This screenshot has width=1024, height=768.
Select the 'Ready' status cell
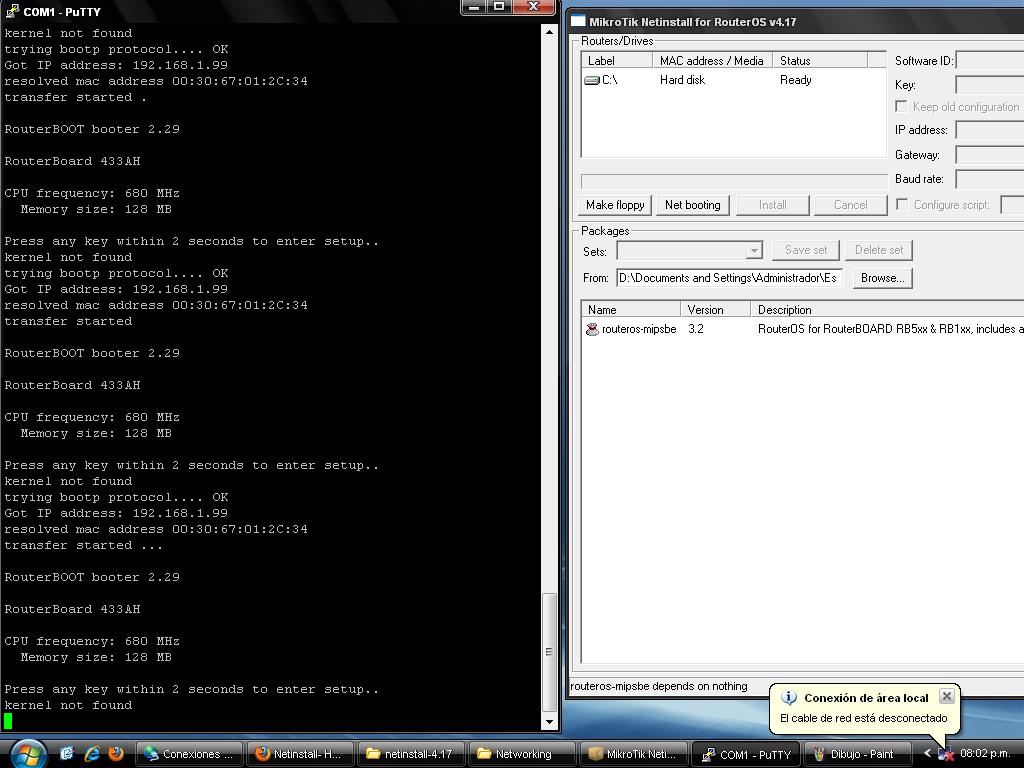tap(795, 80)
